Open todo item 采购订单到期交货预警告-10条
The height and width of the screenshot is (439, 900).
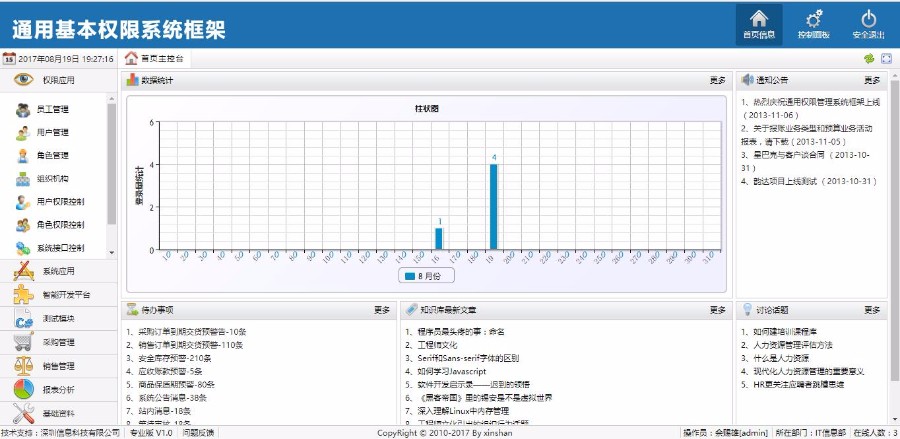[x=187, y=332]
